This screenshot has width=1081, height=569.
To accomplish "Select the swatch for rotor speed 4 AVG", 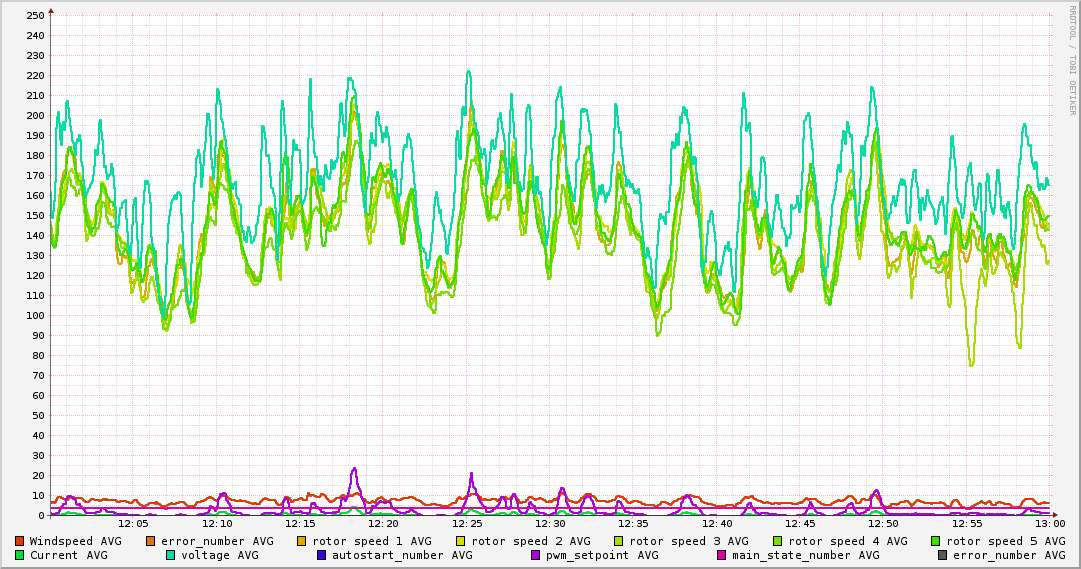I will tap(778, 541).
